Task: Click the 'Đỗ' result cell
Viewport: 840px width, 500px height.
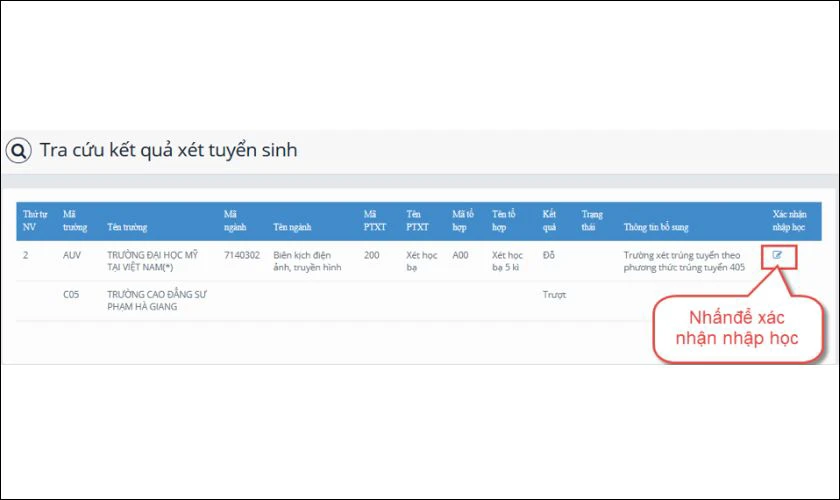Action: click(x=548, y=255)
